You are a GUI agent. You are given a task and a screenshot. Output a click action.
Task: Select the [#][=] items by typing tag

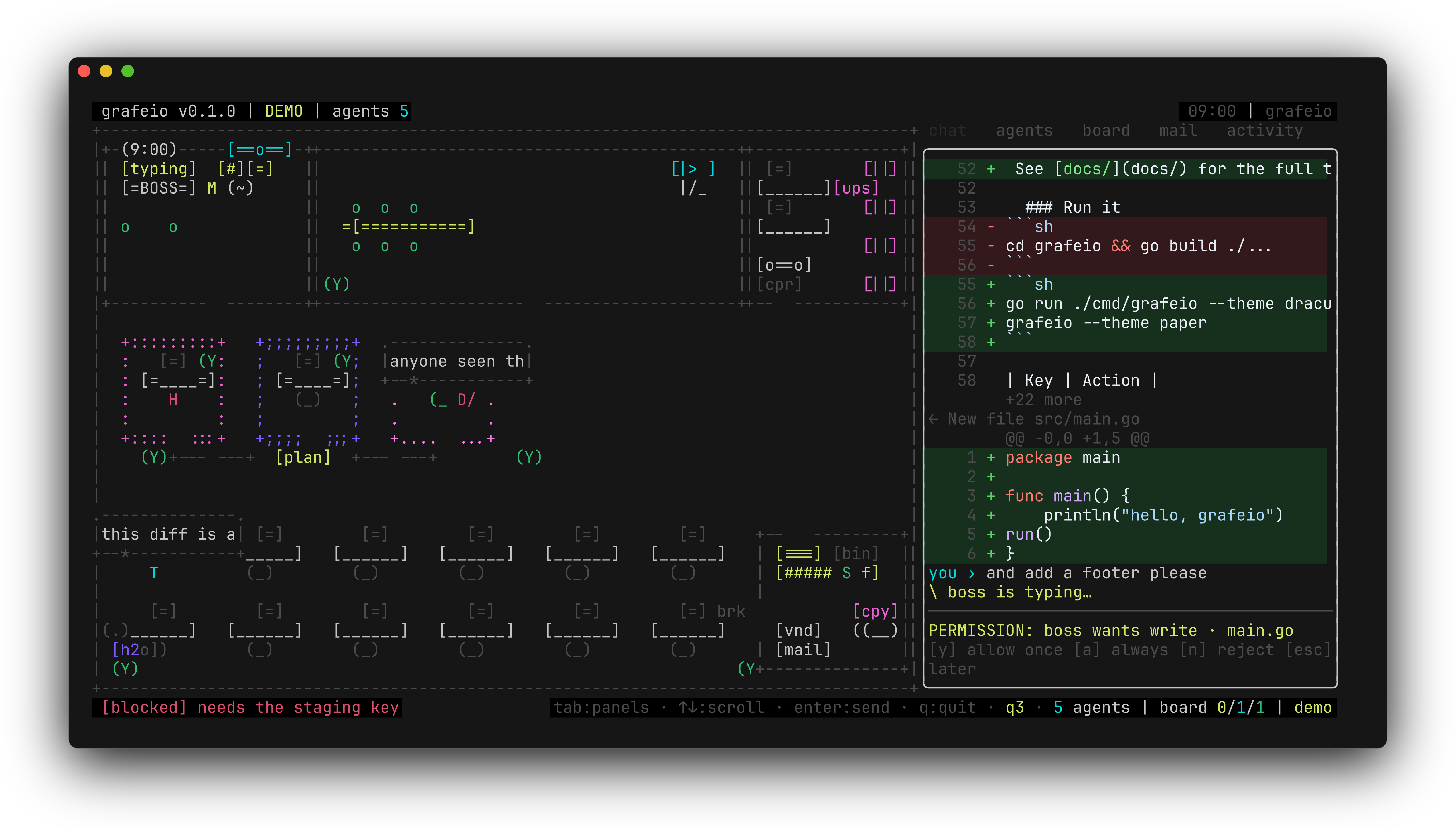(245, 169)
